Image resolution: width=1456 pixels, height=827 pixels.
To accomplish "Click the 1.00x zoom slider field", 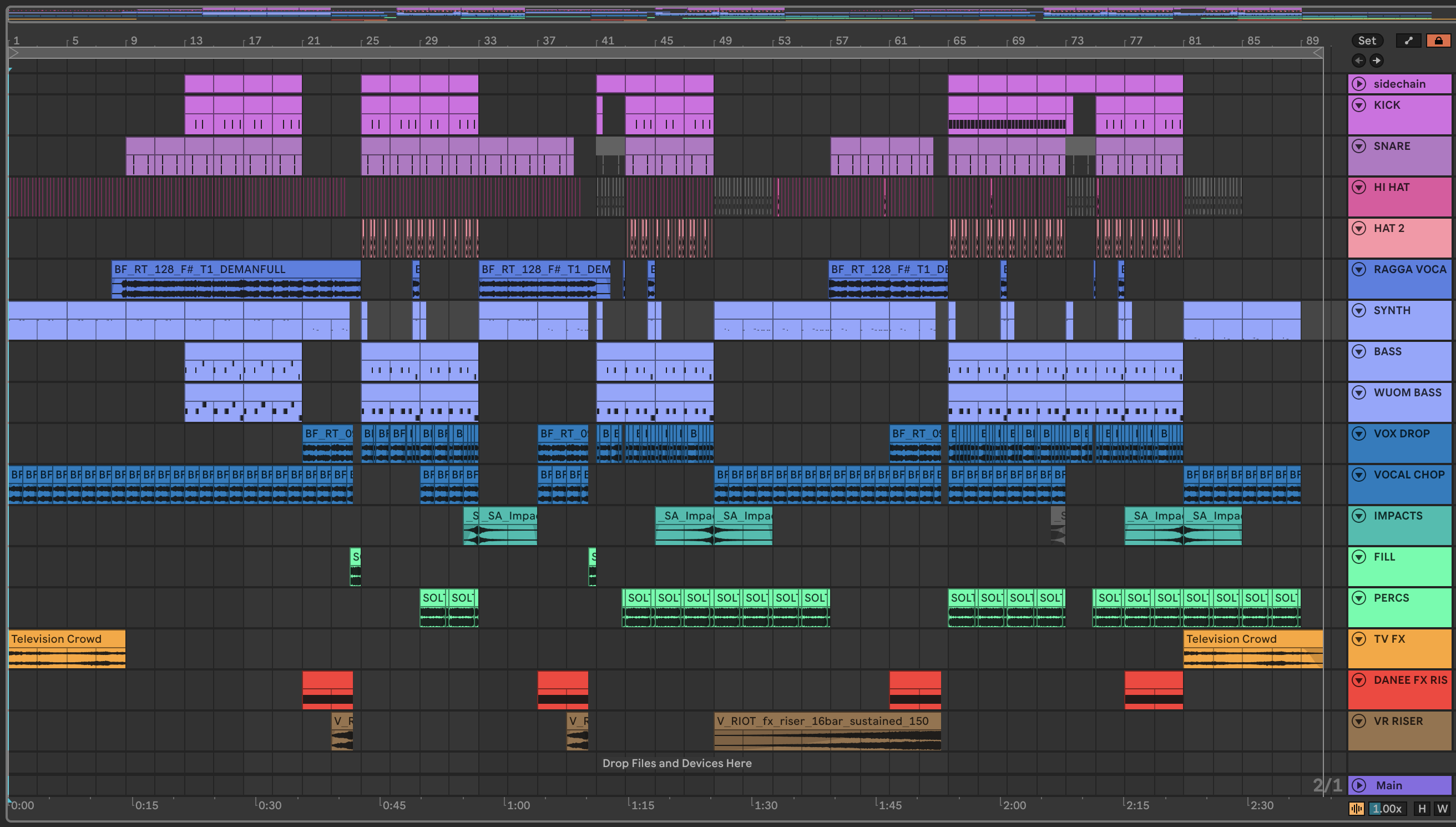I will pyautogui.click(x=1387, y=808).
